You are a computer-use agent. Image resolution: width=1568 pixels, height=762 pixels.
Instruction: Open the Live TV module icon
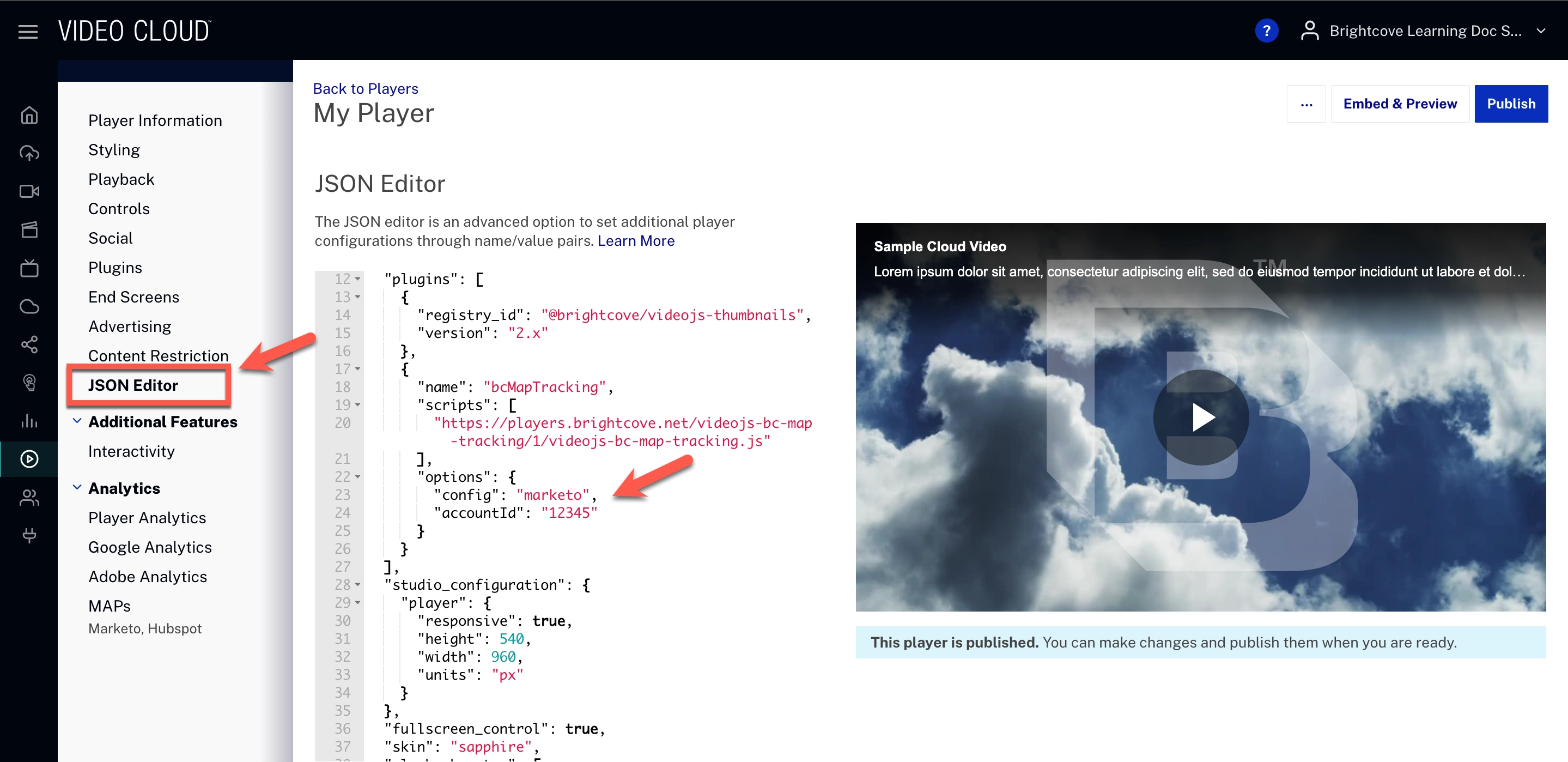29,268
